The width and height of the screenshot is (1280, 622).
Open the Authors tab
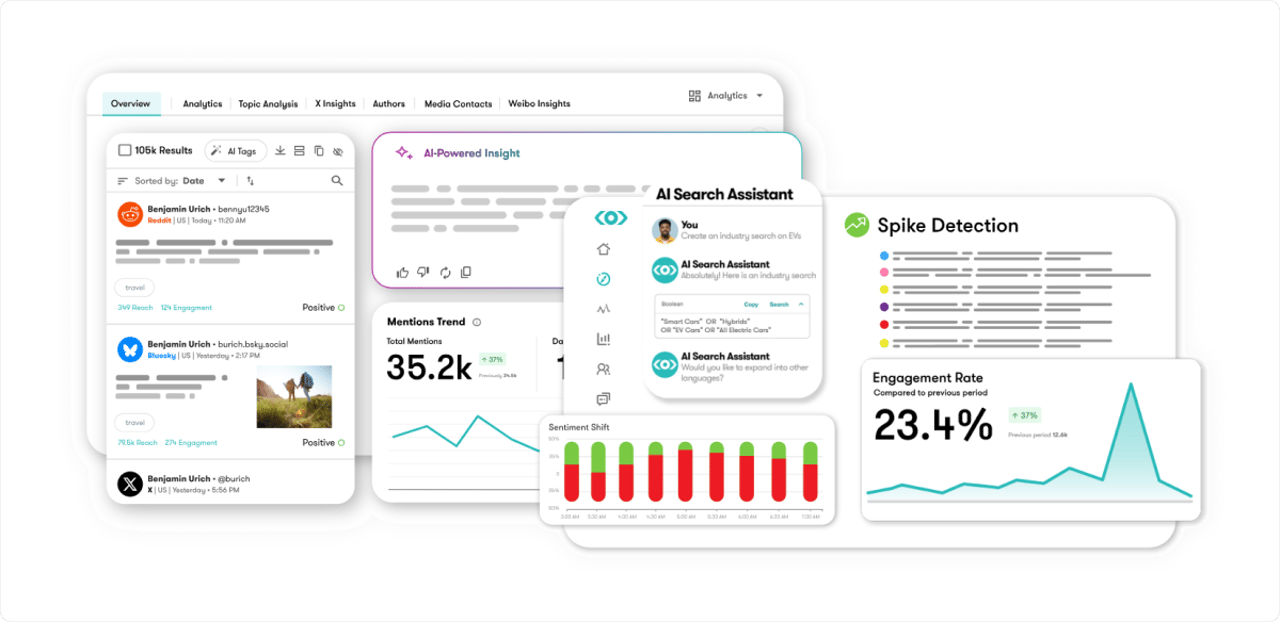click(x=389, y=104)
